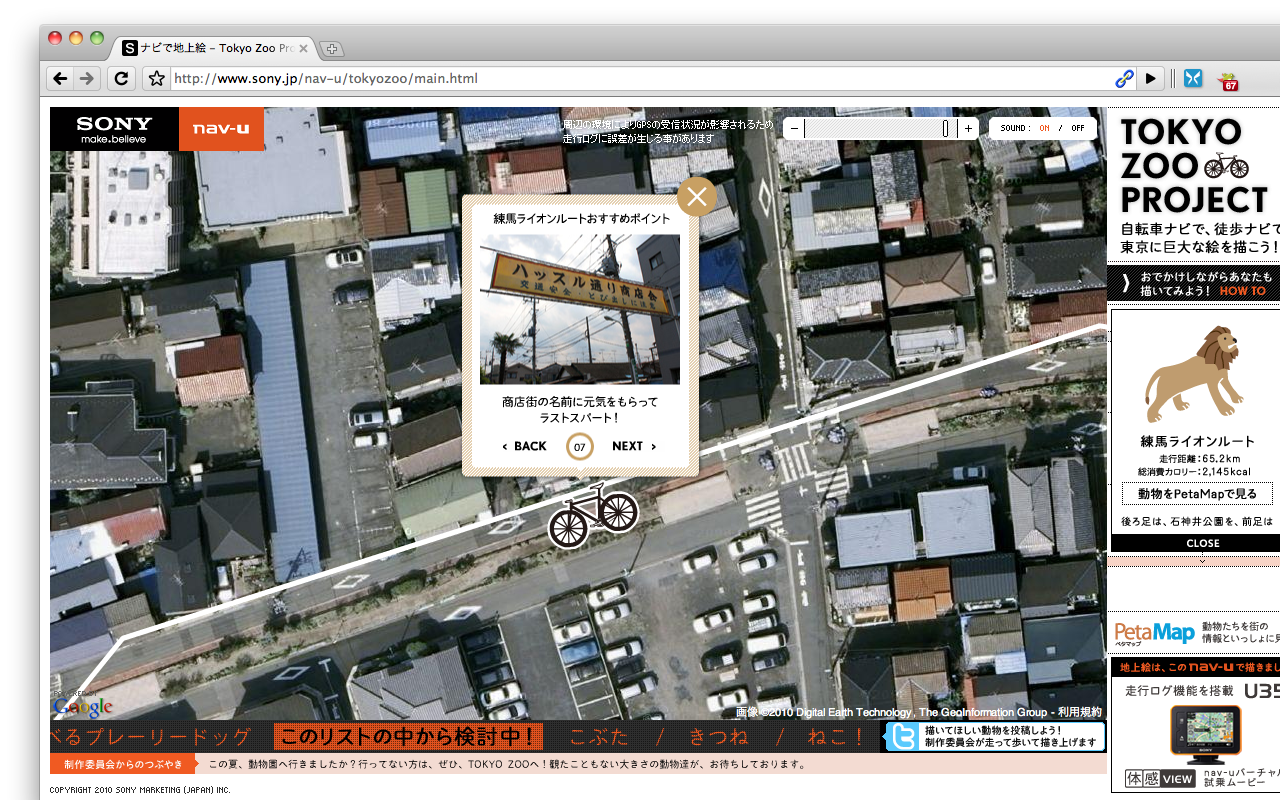Click the Google logo on the map
The width and height of the screenshot is (1280, 800).
(x=82, y=707)
